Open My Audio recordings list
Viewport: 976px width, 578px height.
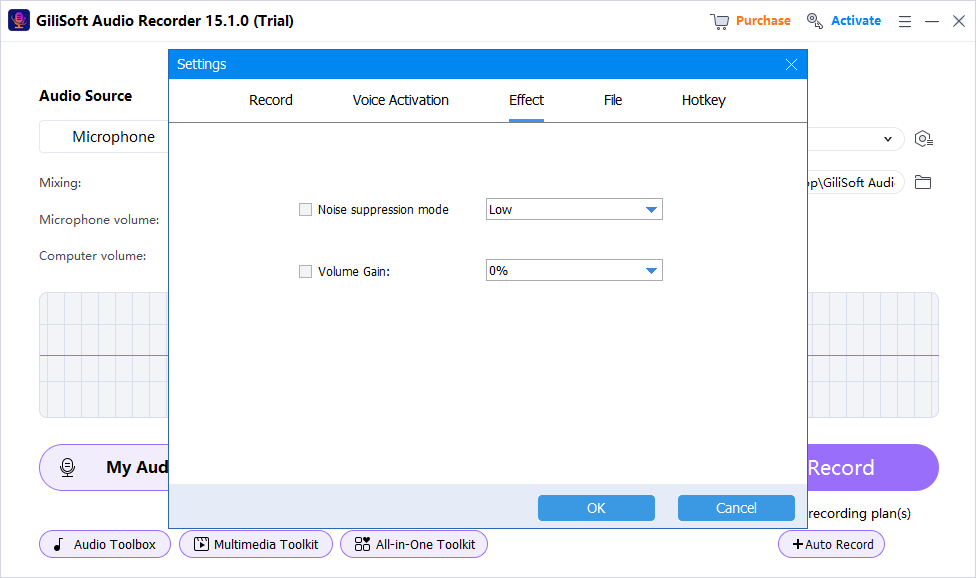(104, 467)
